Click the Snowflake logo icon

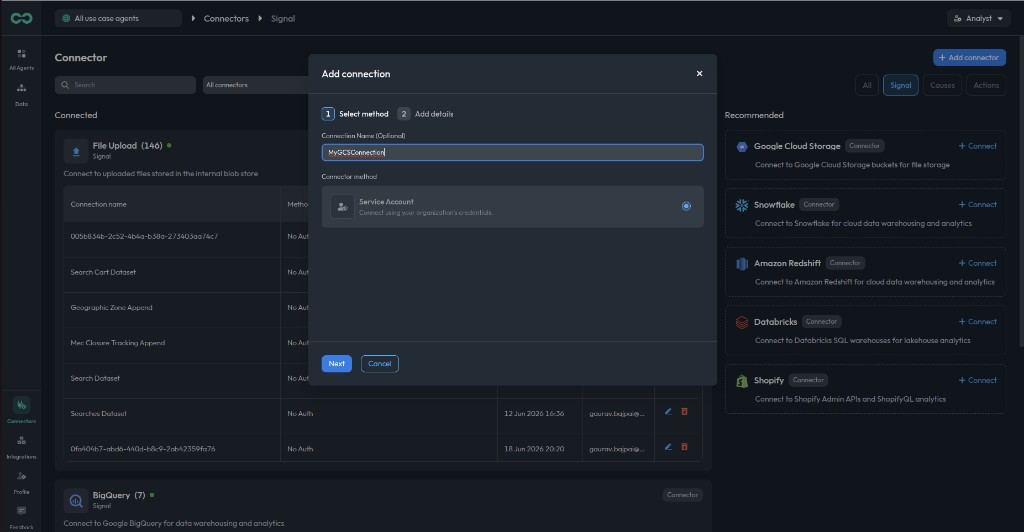[x=742, y=205]
